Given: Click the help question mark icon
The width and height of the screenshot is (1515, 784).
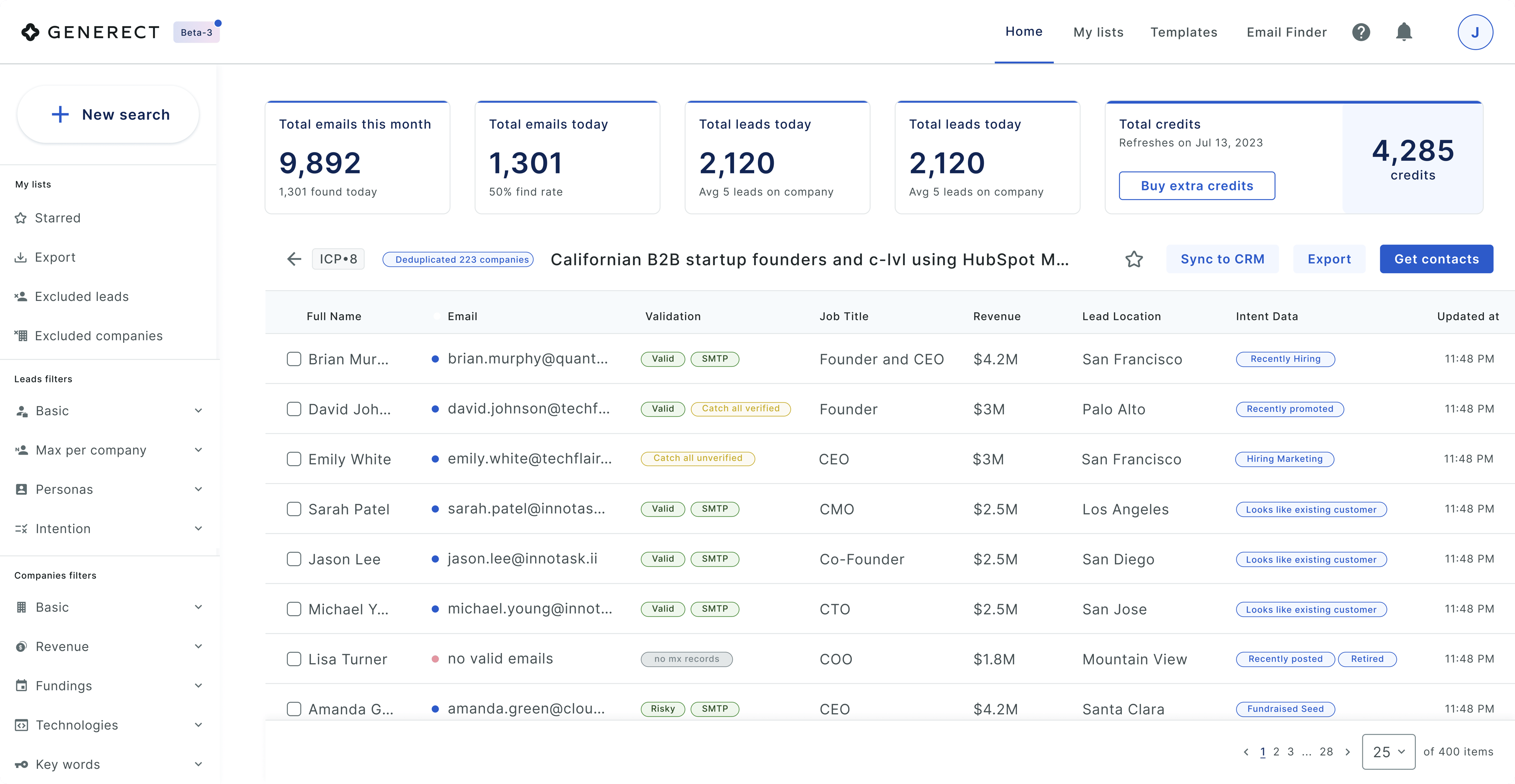Looking at the screenshot, I should [x=1361, y=32].
